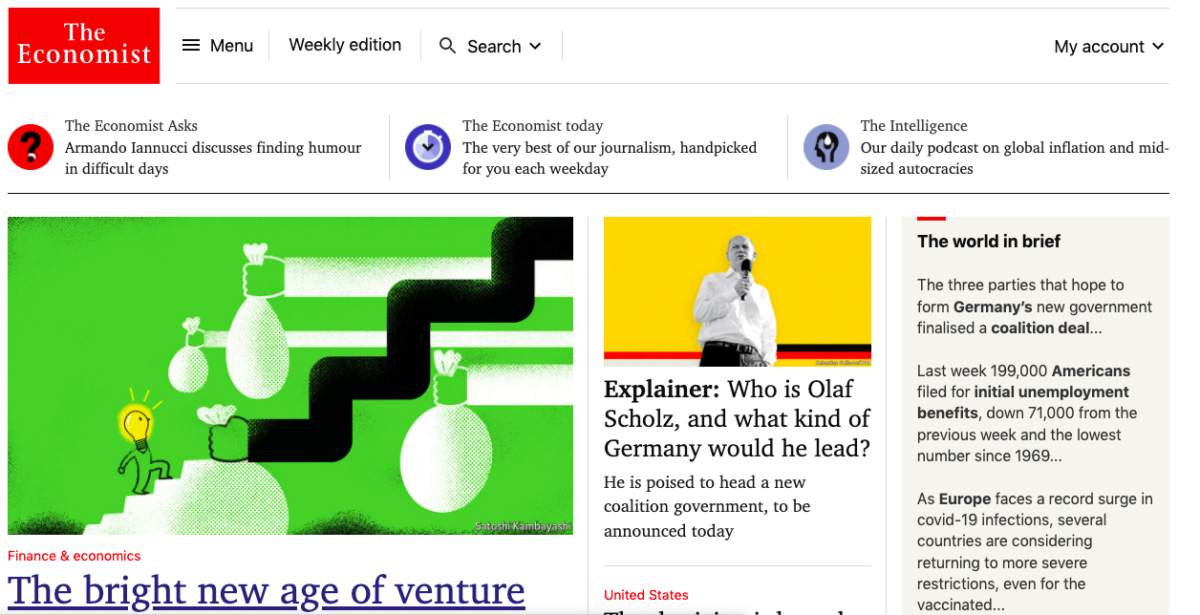Read the Germany coalition deal brief
Viewport: 1200px width, 615px height.
[1034, 306]
